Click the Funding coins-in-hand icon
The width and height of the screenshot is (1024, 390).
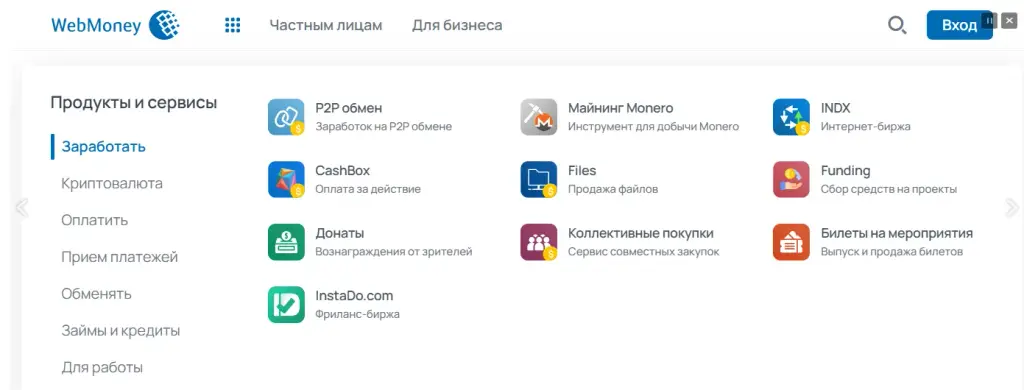coord(792,180)
